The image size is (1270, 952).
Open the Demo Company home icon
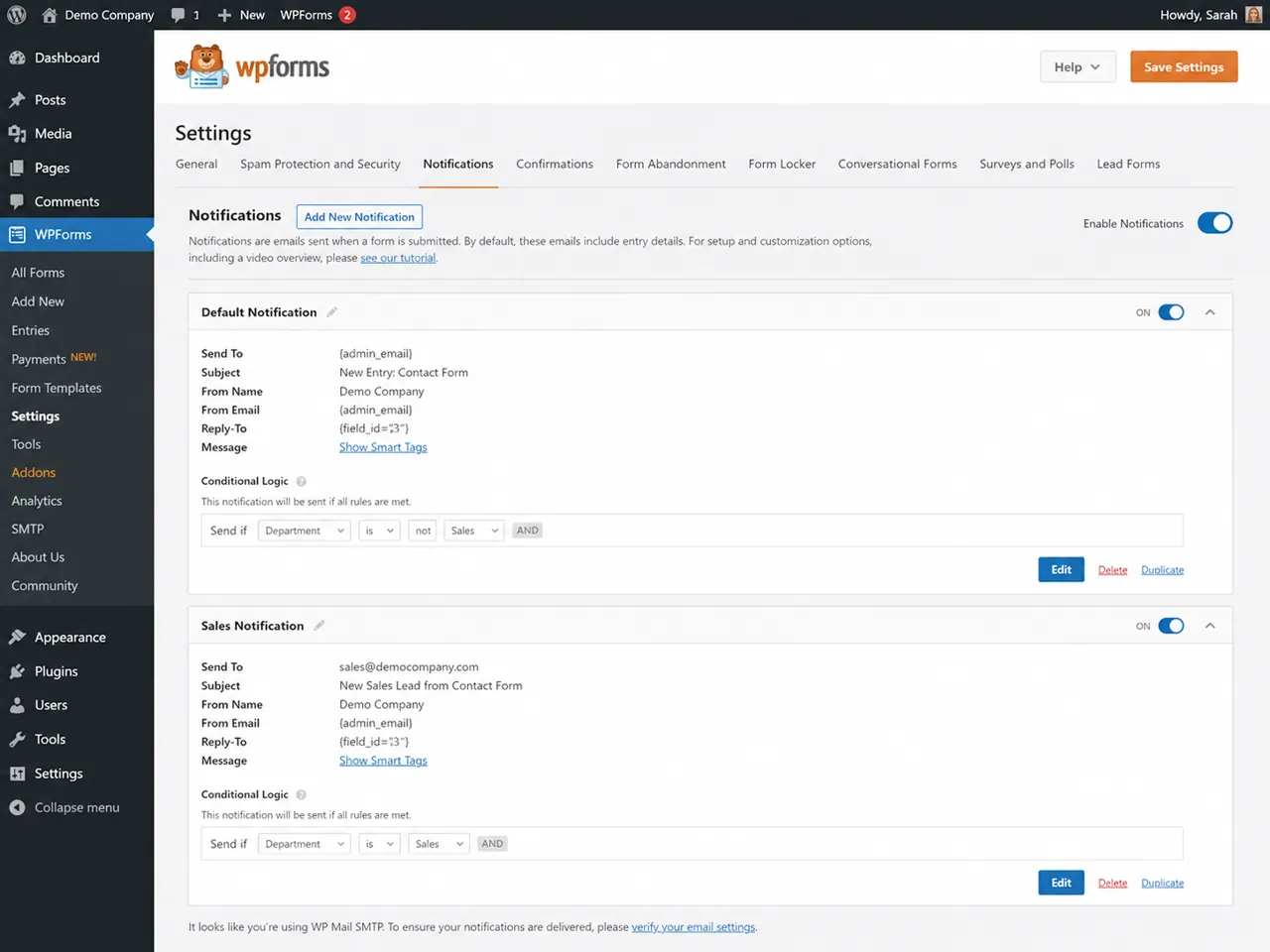(49, 15)
